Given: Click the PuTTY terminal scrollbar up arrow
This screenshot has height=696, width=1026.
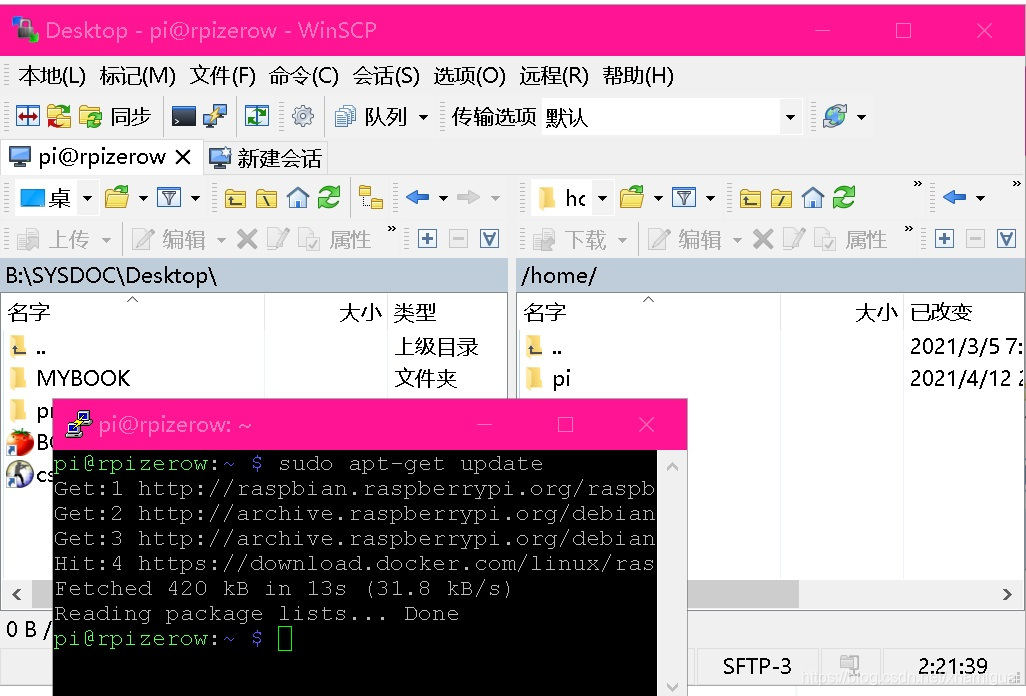Looking at the screenshot, I should [672, 466].
